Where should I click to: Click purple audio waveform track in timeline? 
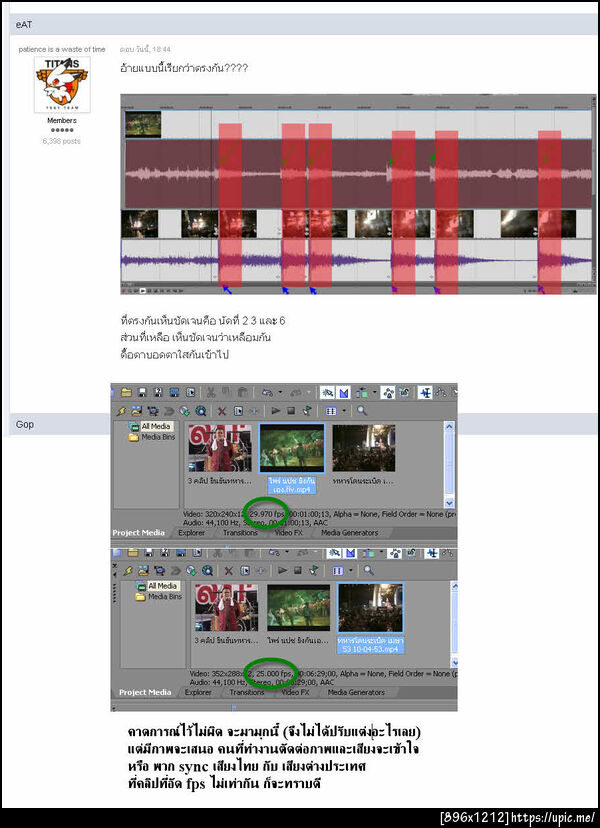[x=357, y=260]
